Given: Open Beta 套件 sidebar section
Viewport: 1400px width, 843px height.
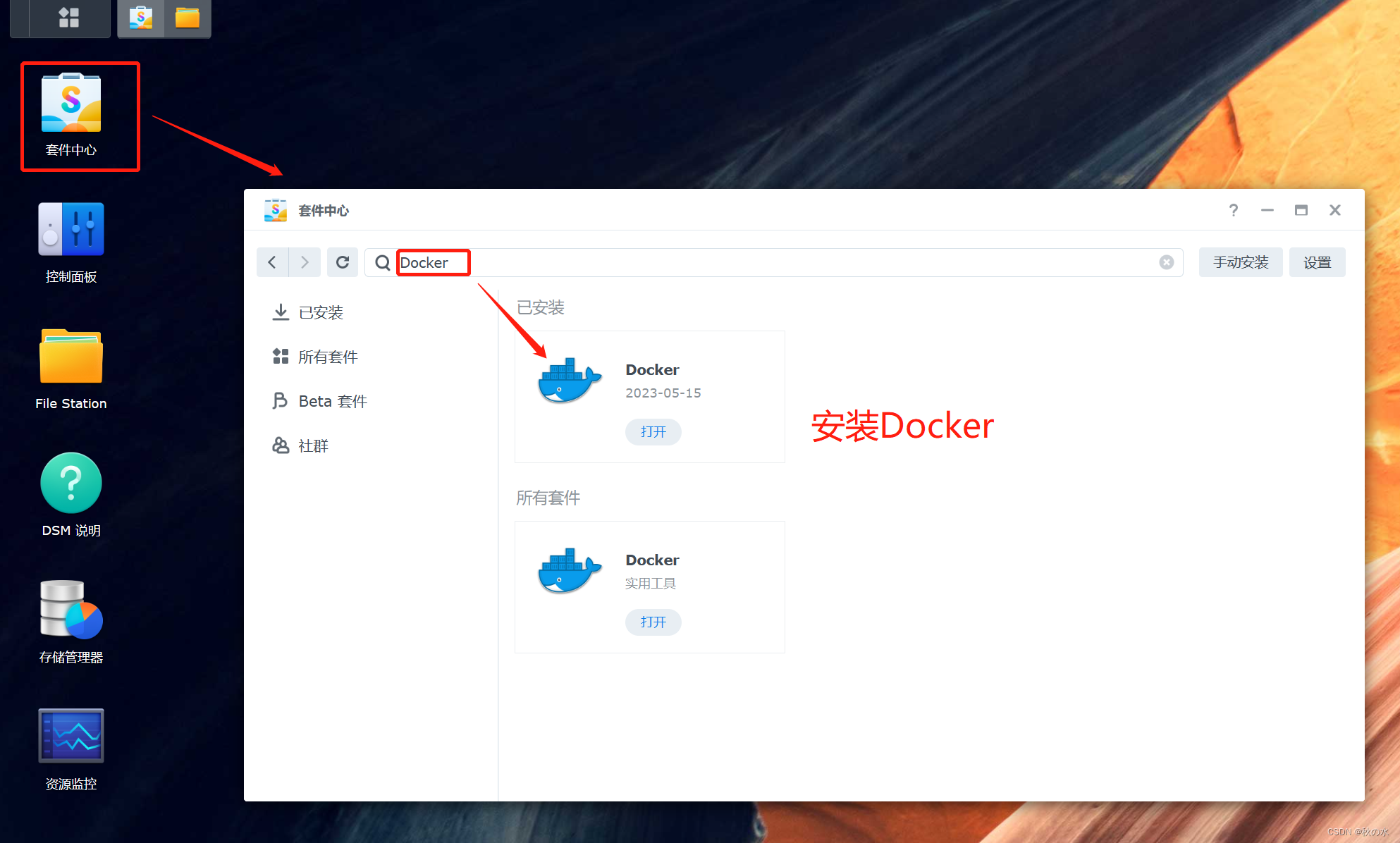Looking at the screenshot, I should [x=332, y=401].
